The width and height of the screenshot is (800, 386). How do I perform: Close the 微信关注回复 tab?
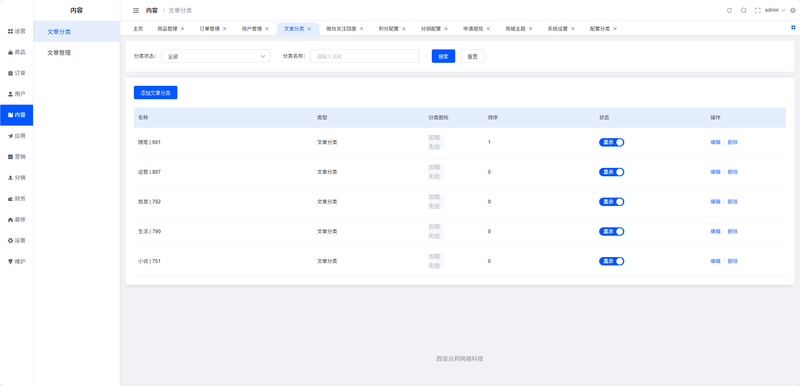coord(362,29)
